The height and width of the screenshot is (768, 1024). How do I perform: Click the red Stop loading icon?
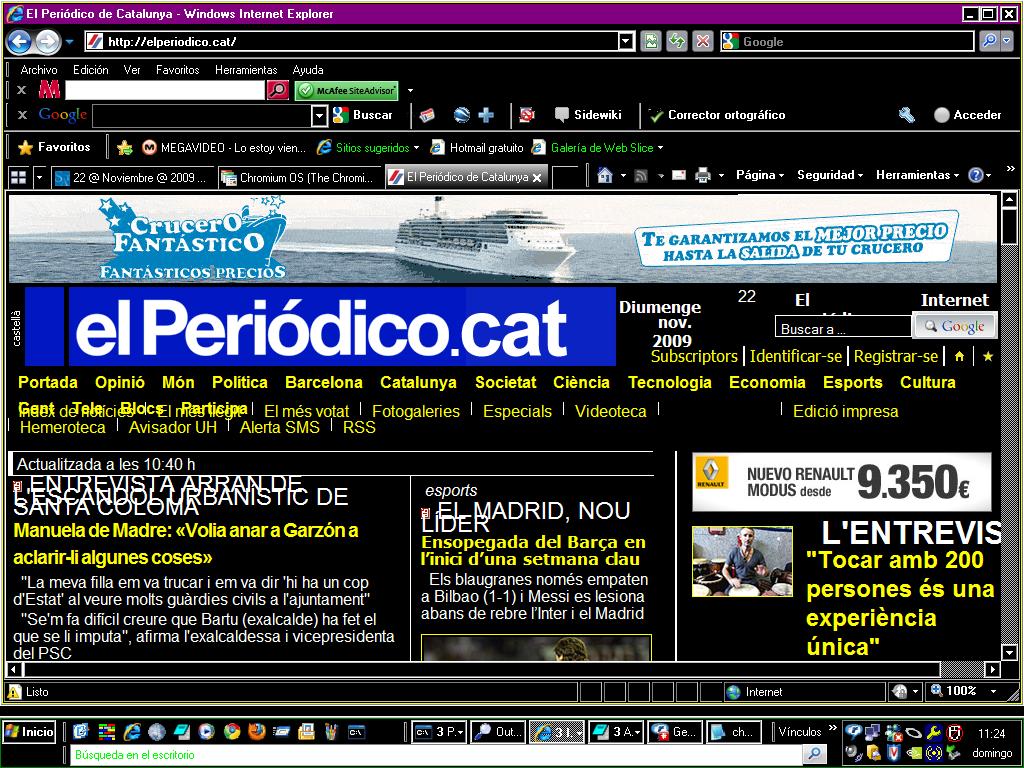click(x=703, y=41)
